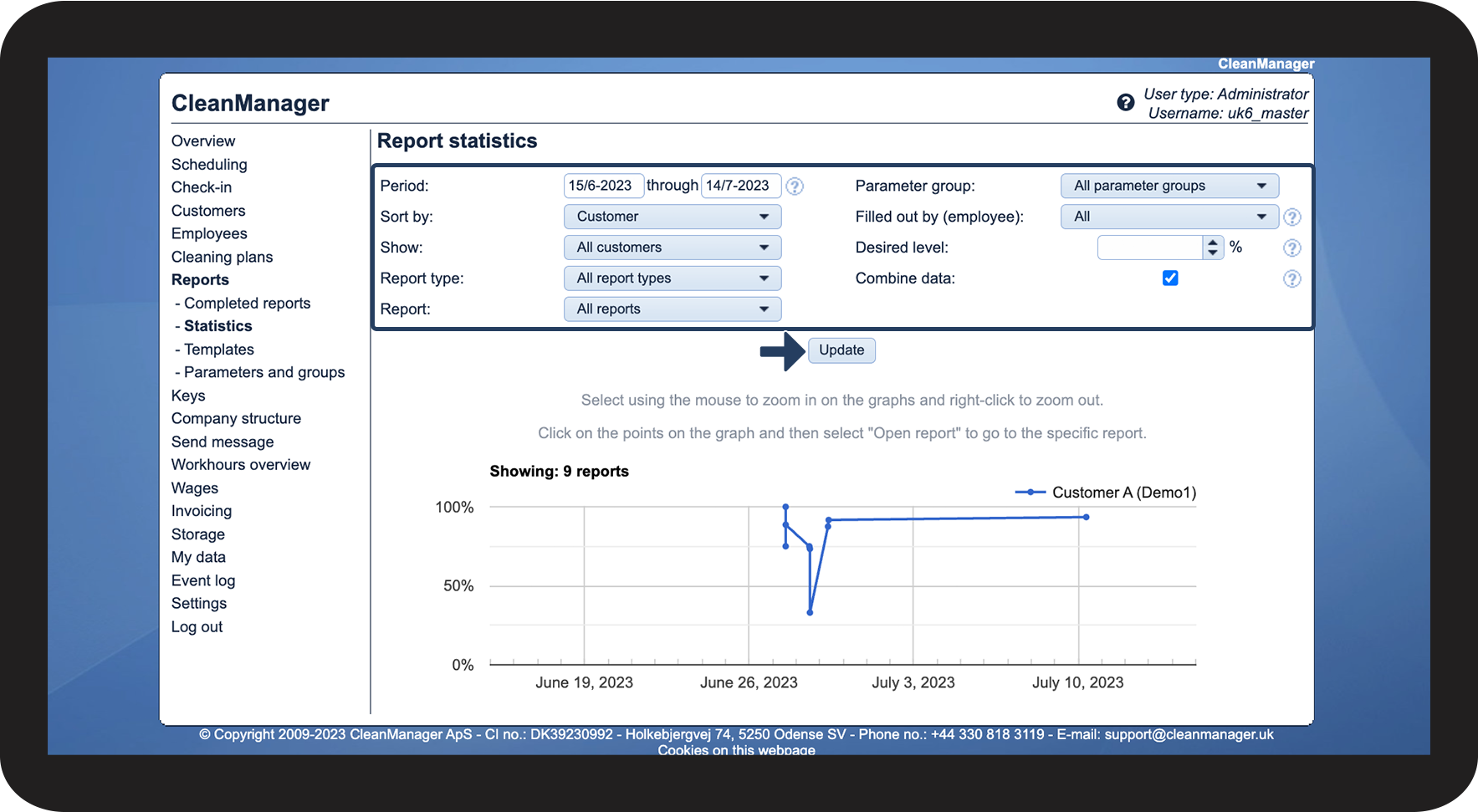Screen dimensions: 1478x812
Task: Expand the Sort by Customer dropdown
Action: 672,217
